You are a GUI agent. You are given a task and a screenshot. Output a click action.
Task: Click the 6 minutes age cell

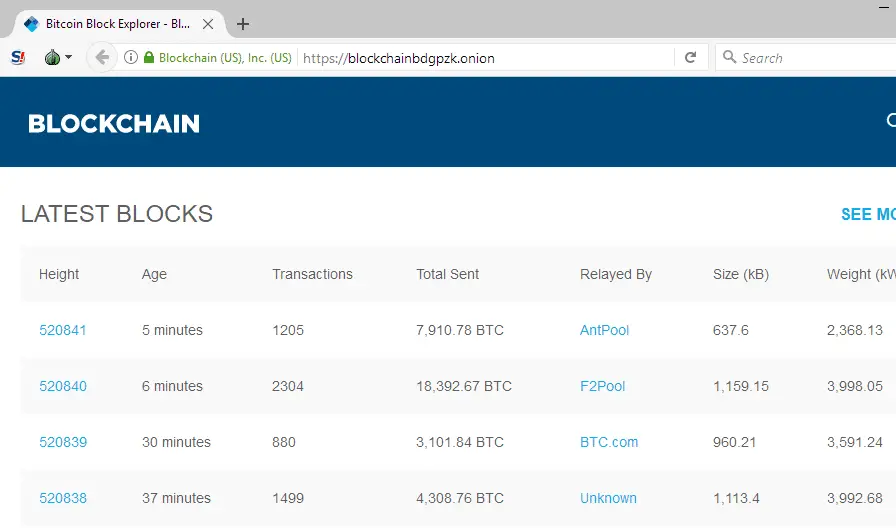pyautogui.click(x=173, y=386)
